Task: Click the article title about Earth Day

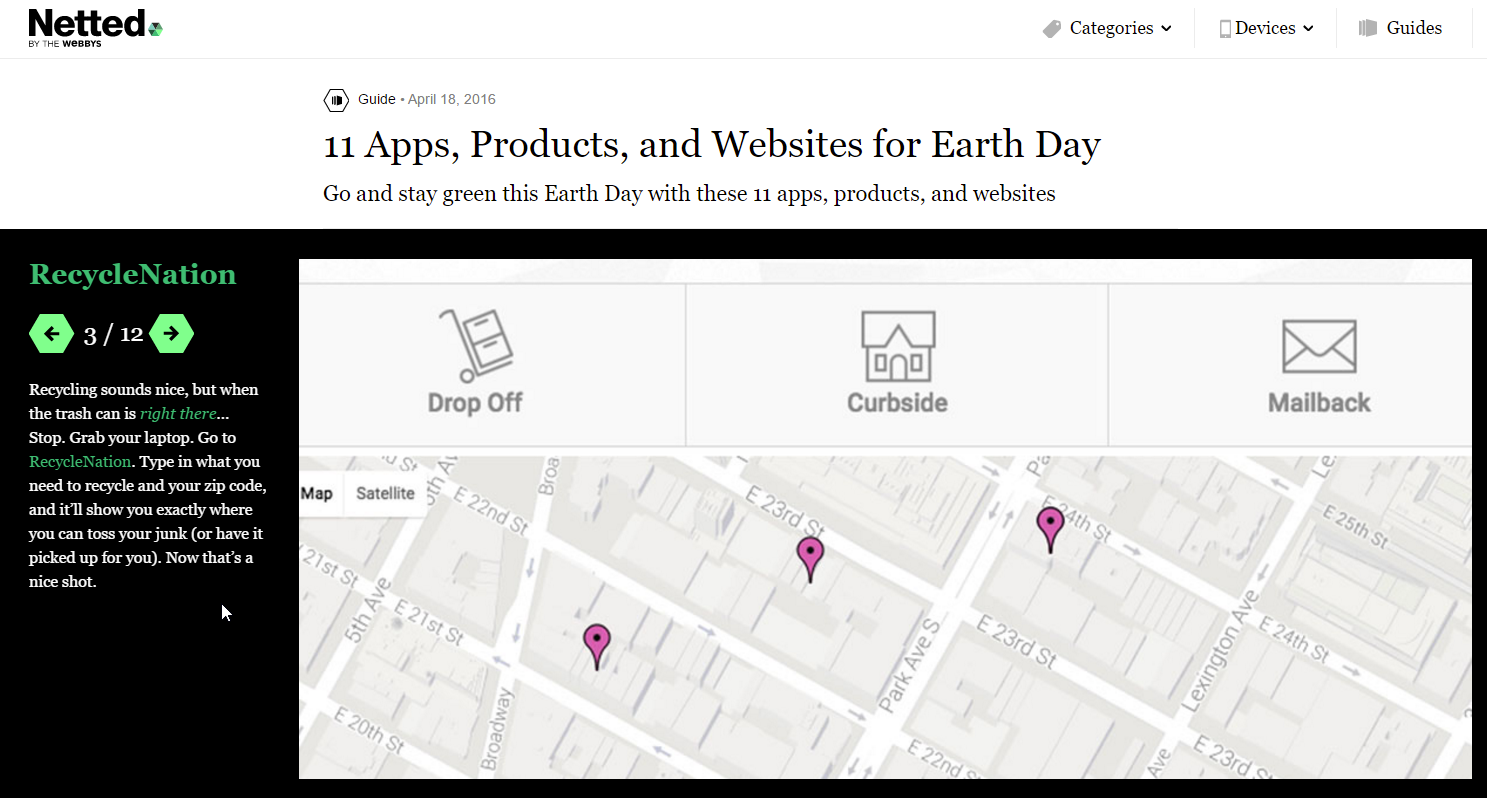Action: click(x=712, y=146)
